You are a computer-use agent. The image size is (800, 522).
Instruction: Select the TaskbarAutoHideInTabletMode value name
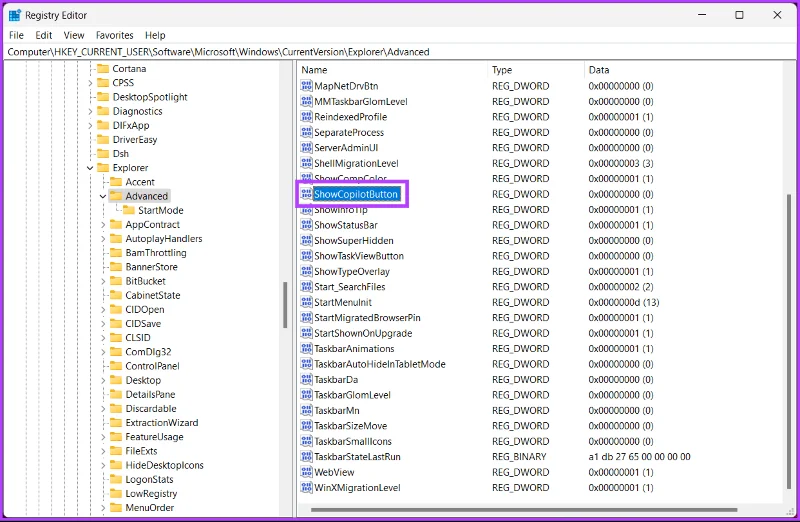380,364
